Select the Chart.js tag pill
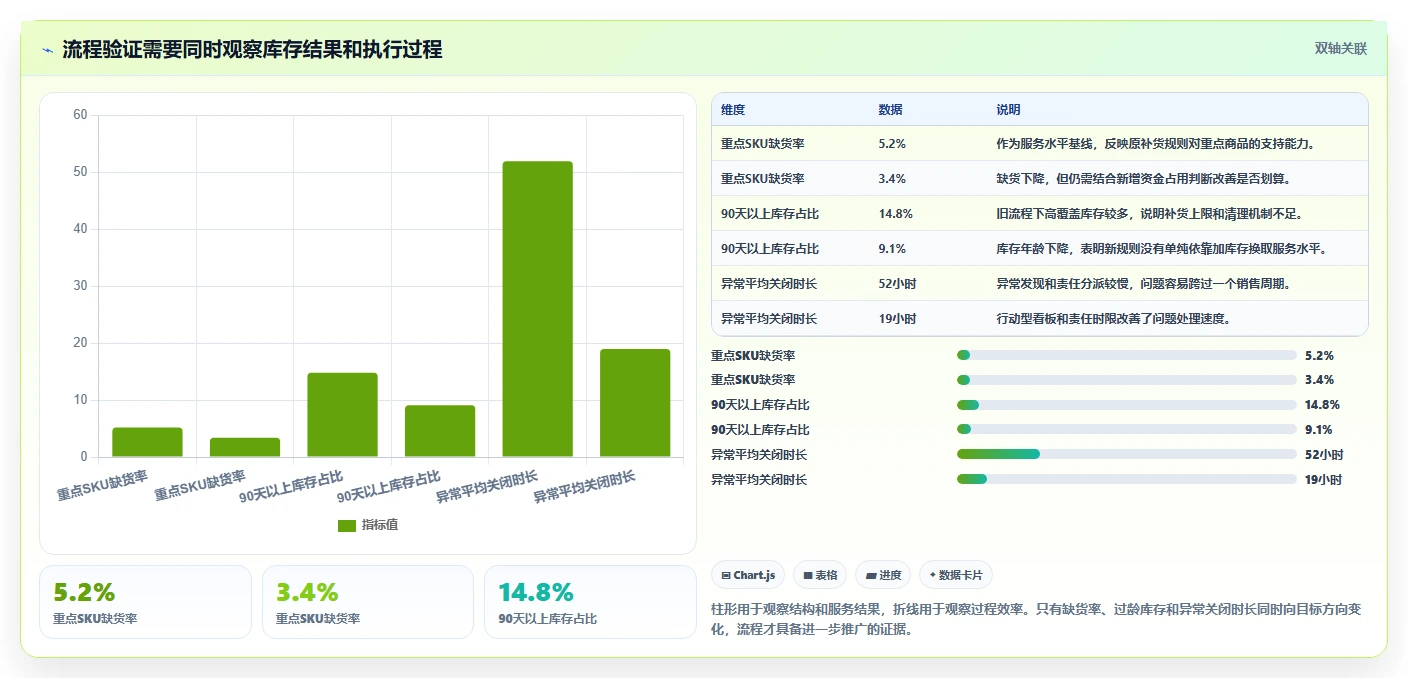Image resolution: width=1408 pixels, height=678 pixels. [748, 575]
